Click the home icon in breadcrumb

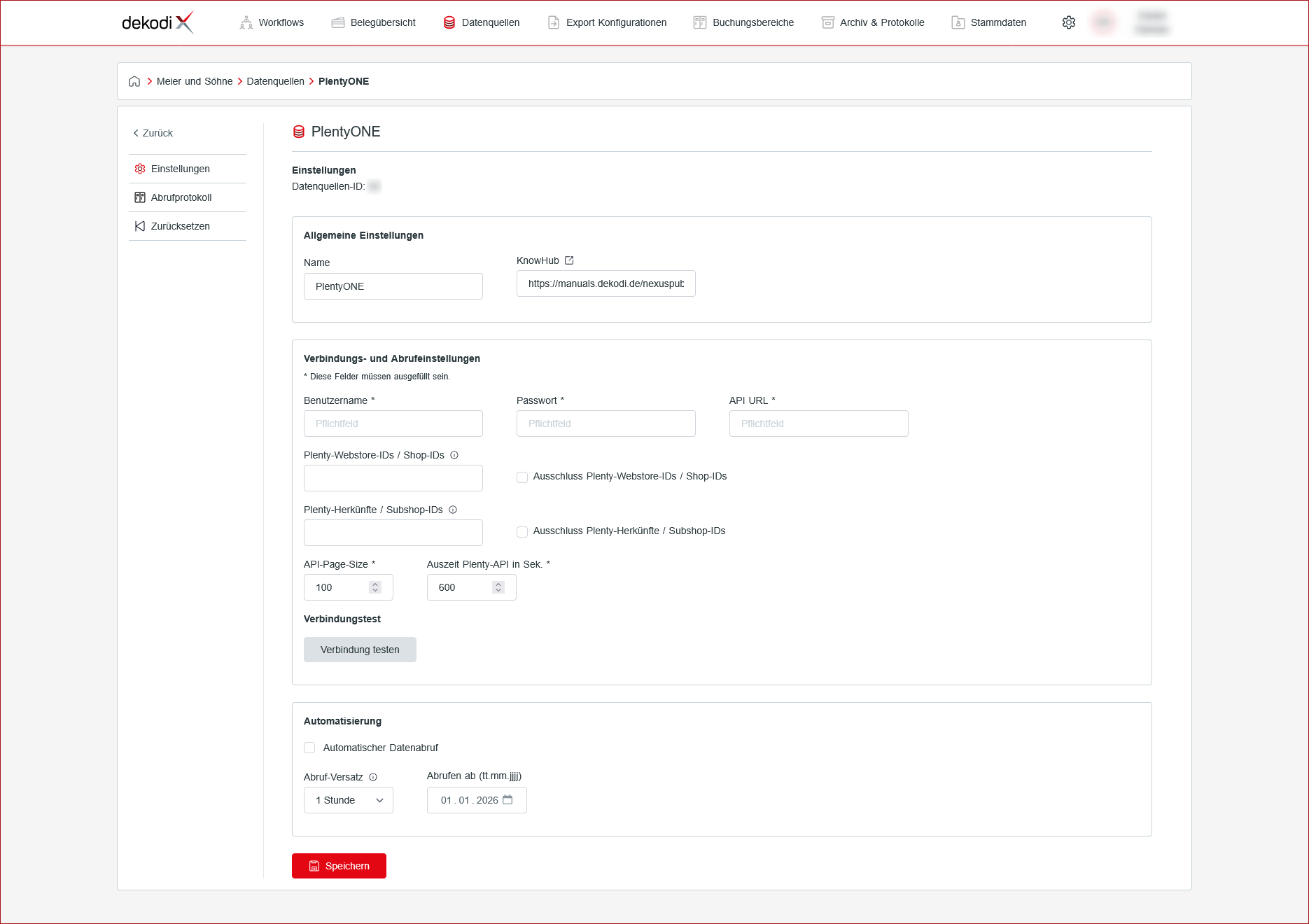tap(134, 81)
